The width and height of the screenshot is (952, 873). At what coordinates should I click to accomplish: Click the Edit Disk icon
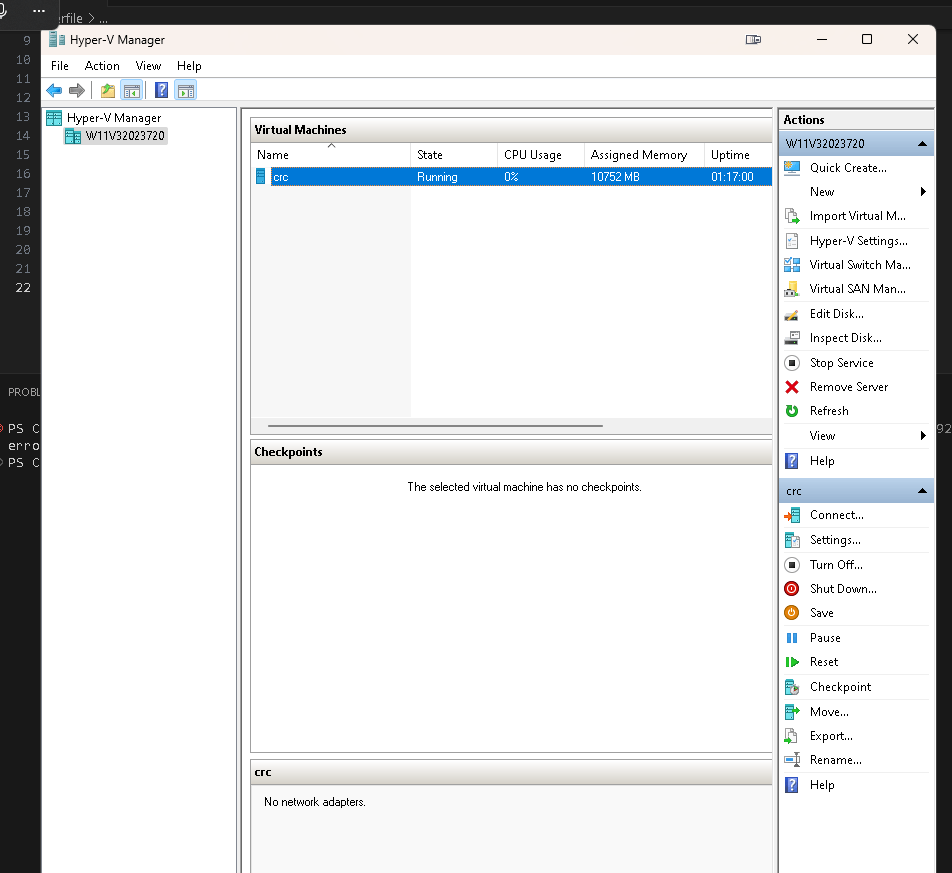click(x=792, y=314)
